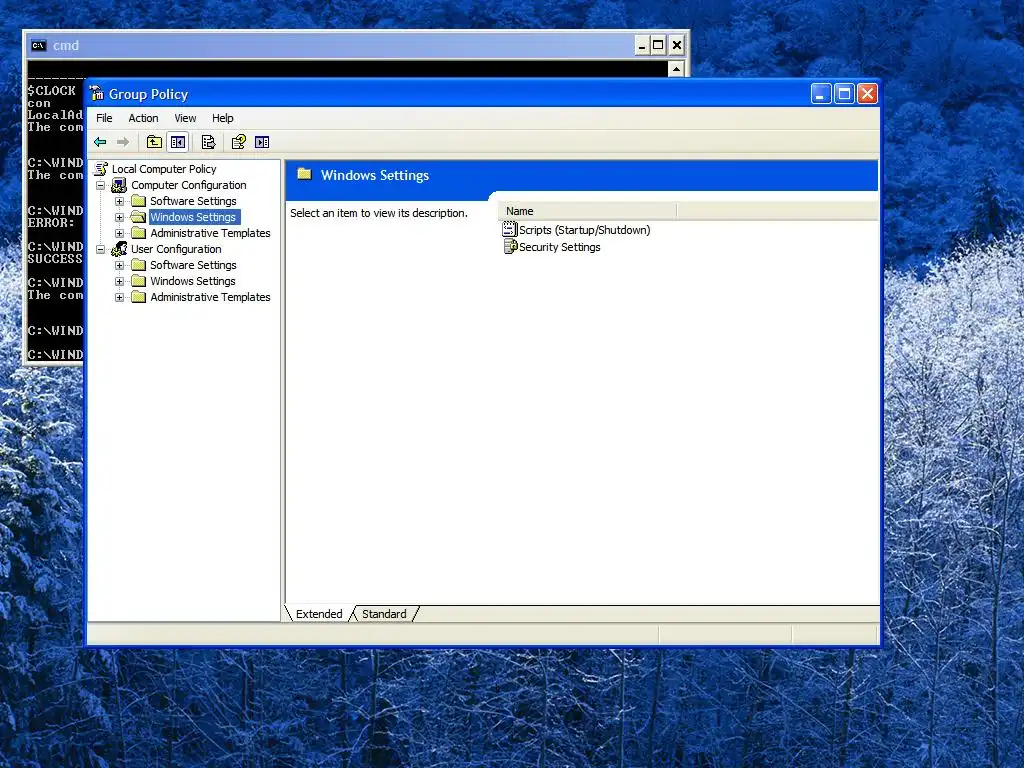Open the View menu
Image resolution: width=1024 pixels, height=768 pixels.
coord(185,118)
